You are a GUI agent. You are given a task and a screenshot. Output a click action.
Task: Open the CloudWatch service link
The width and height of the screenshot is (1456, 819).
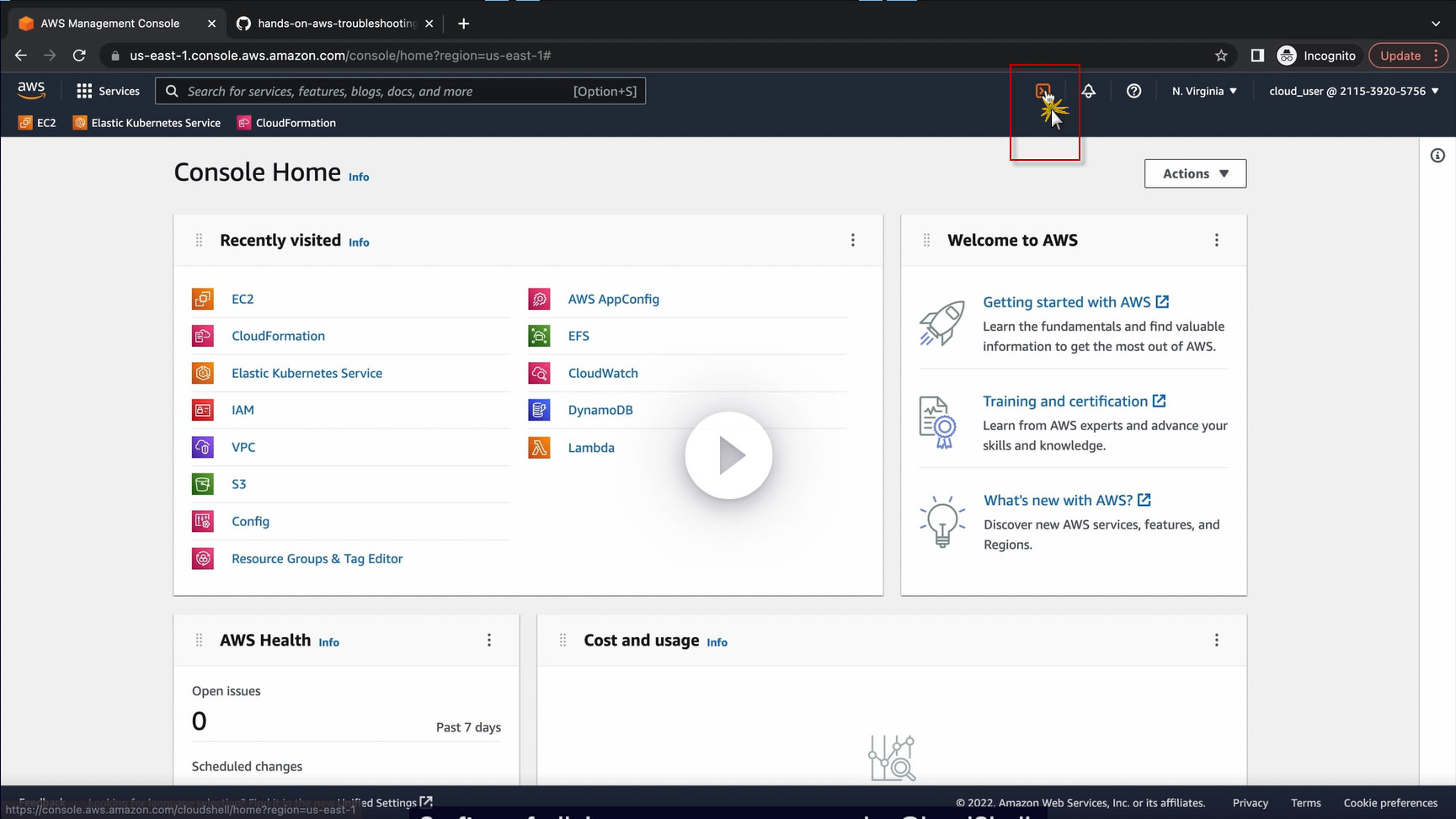[x=603, y=373]
